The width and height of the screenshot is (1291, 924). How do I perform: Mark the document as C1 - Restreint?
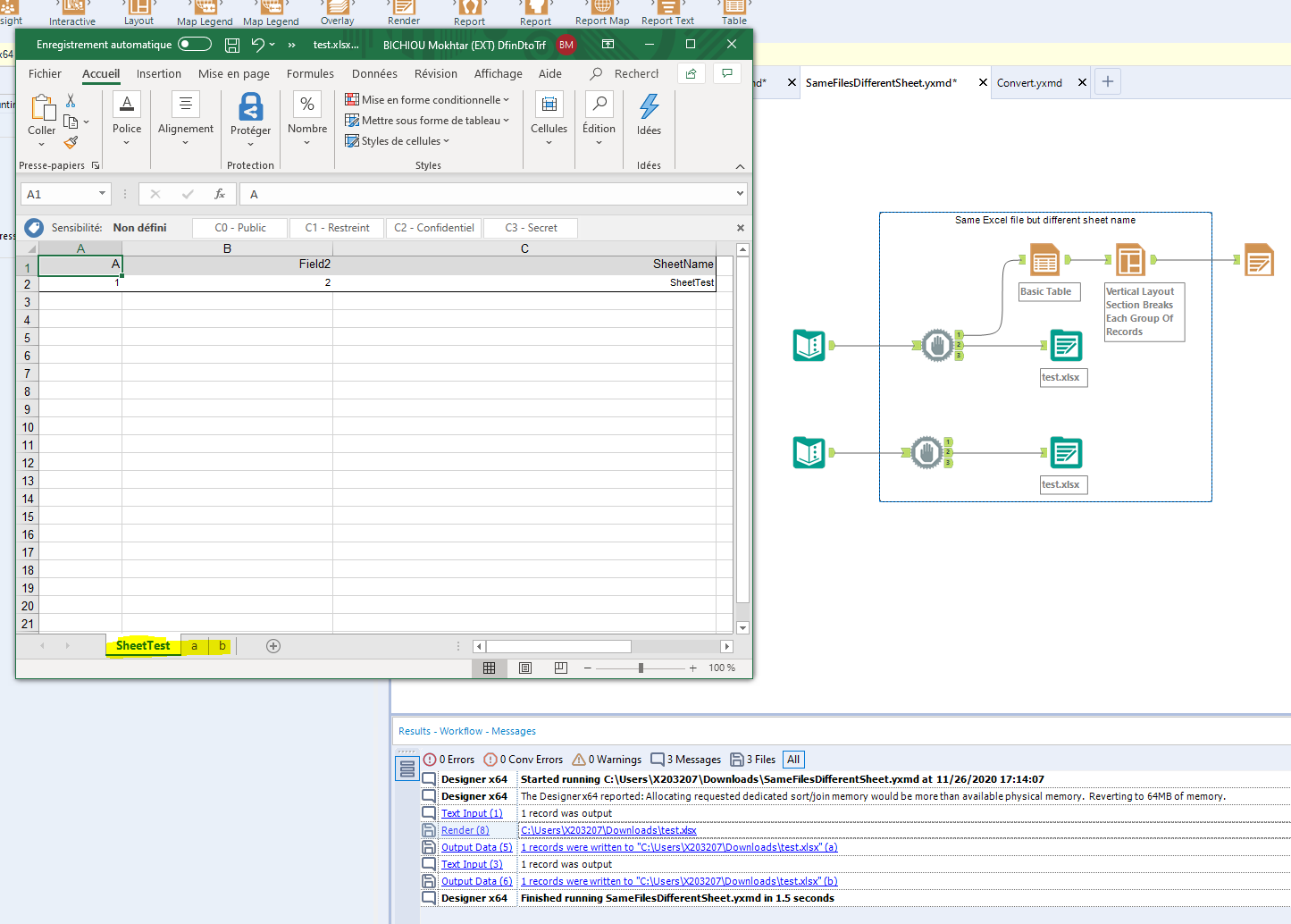coord(336,228)
